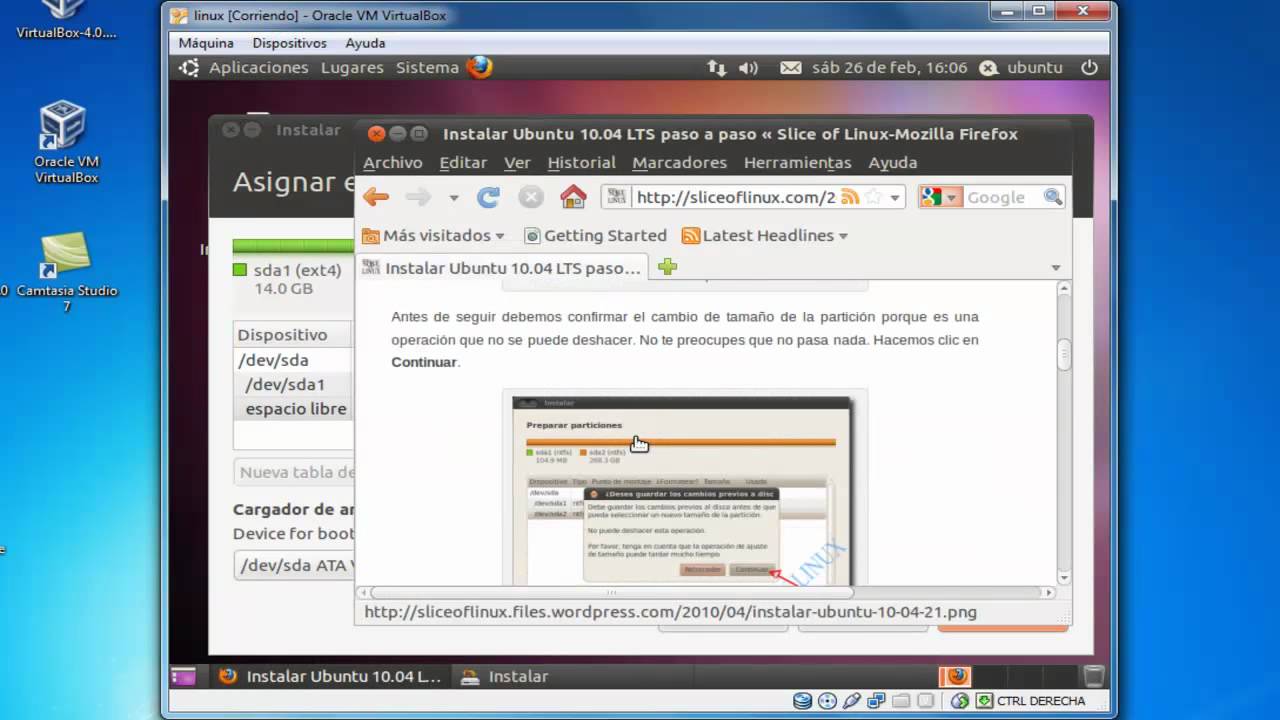Click the show desktop icon in bottom panel
The image size is (1280, 720).
183,676
